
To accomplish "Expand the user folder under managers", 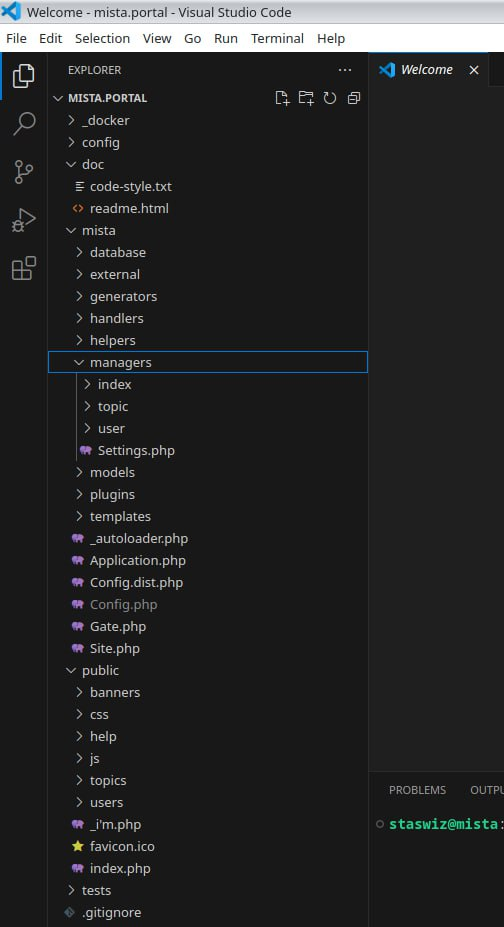I will pyautogui.click(x=208, y=429).
